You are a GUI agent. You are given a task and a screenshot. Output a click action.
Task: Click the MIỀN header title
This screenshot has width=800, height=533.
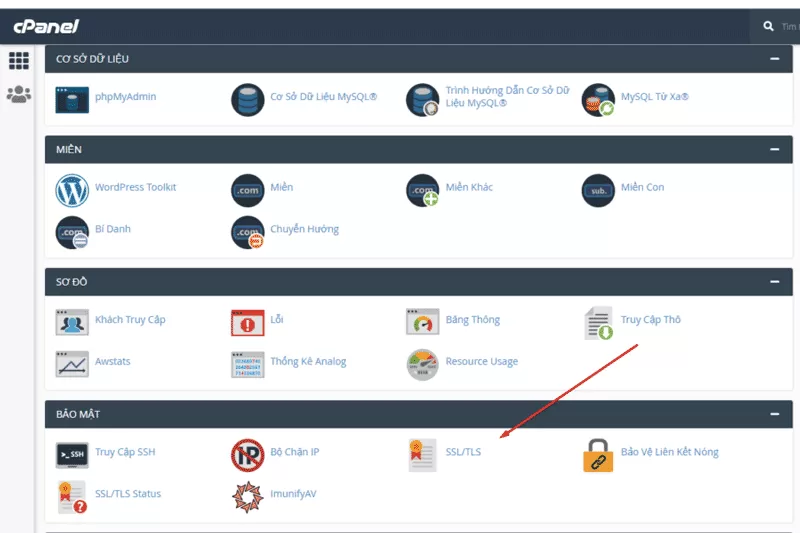pos(68,149)
